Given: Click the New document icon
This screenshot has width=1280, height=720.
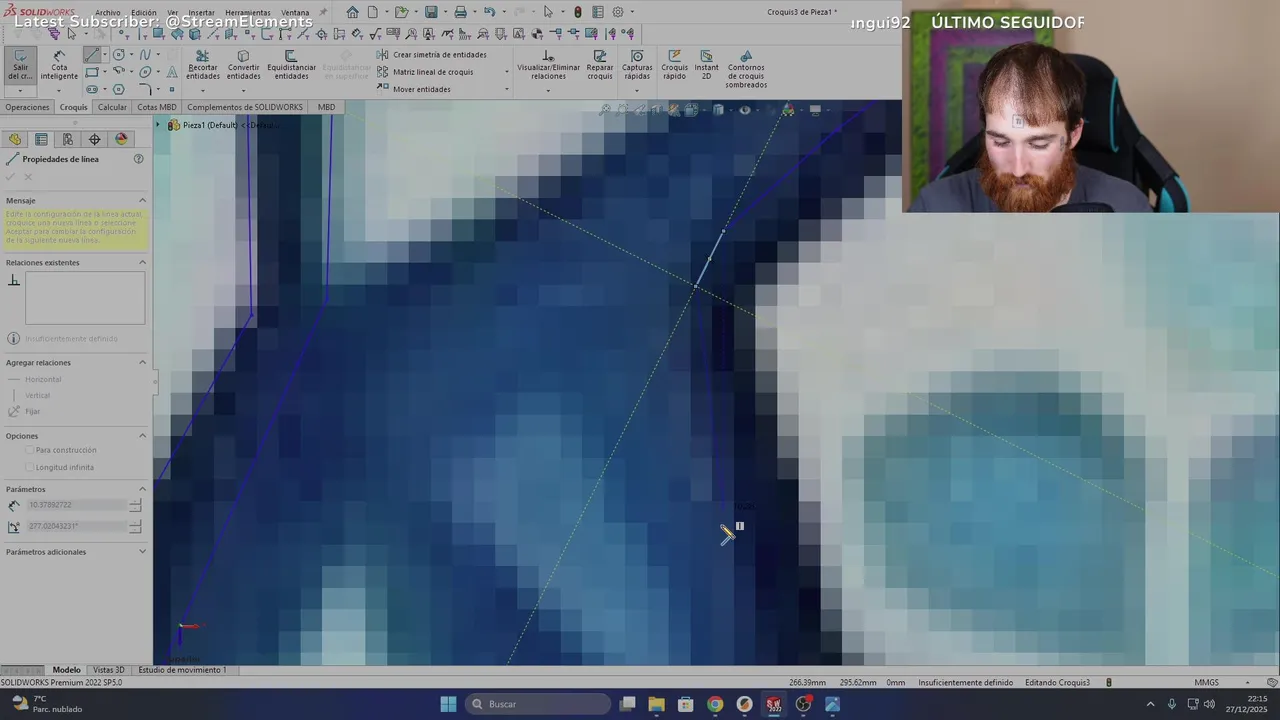Looking at the screenshot, I should point(372,12).
